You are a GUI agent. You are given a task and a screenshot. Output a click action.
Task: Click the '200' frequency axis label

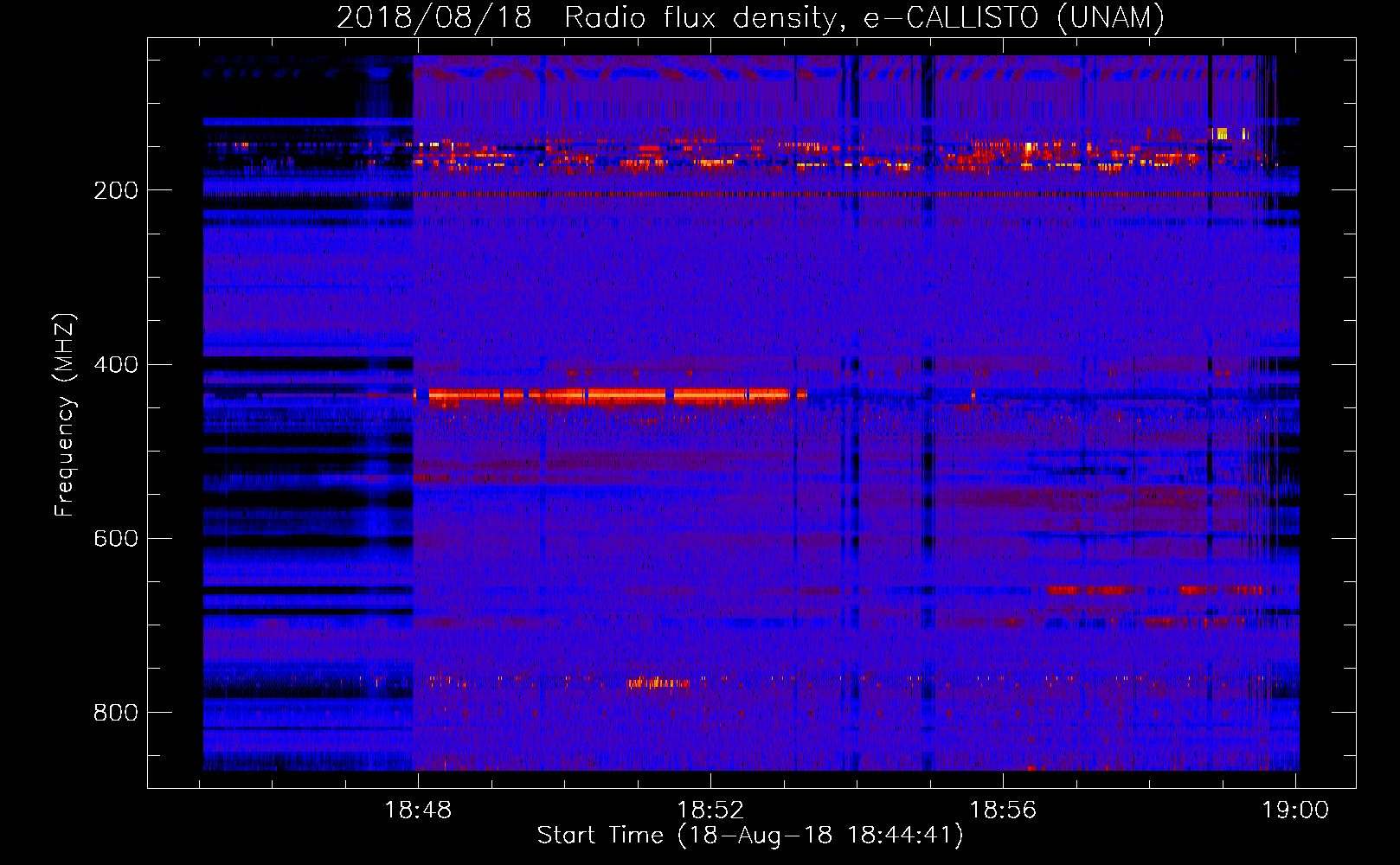(x=116, y=190)
